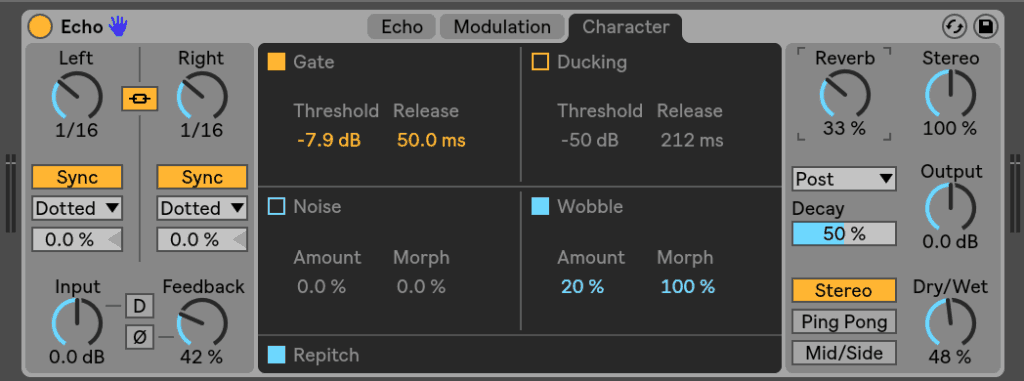Click the Decay 50 % slider

844,233
